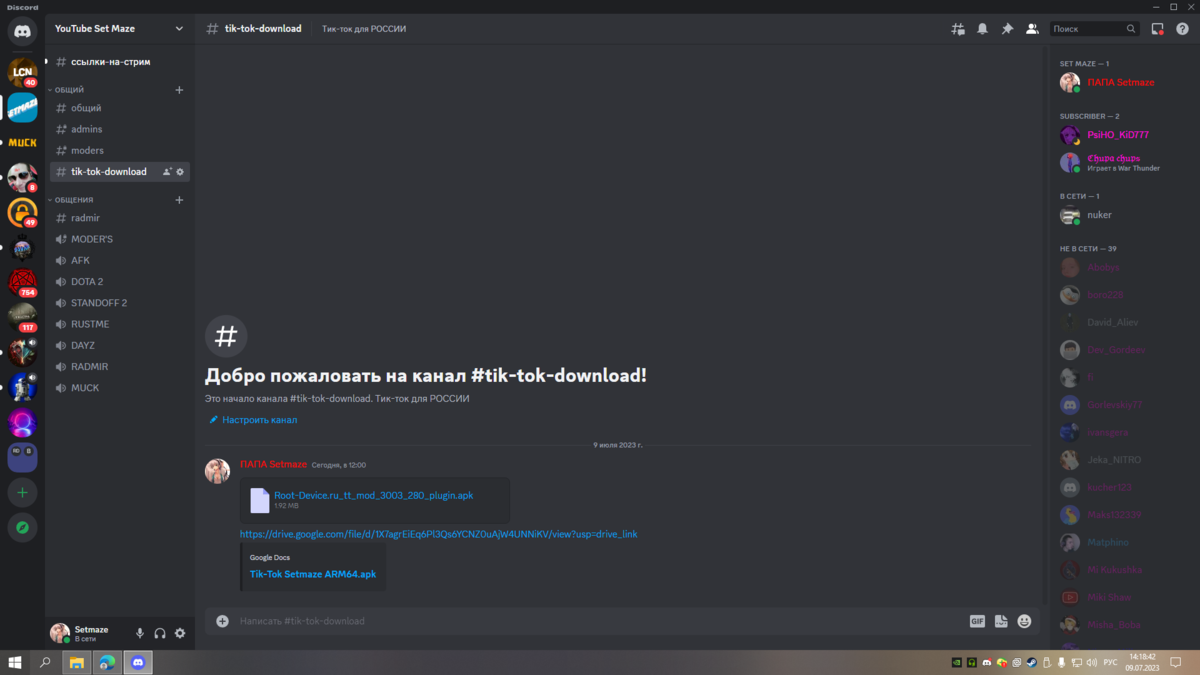Screen dimensions: 1200x675
Task: Open the sticker picker icon
Action: [1001, 621]
